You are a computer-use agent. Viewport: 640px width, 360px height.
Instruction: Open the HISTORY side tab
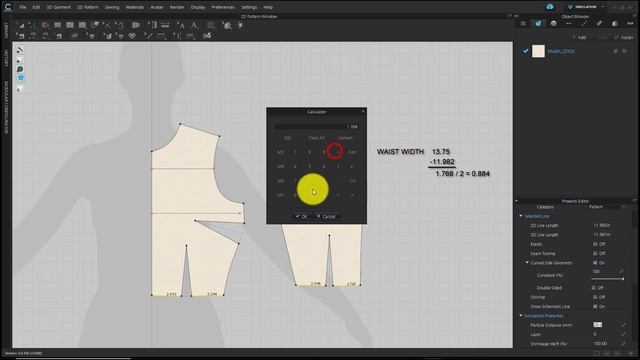click(x=6, y=58)
